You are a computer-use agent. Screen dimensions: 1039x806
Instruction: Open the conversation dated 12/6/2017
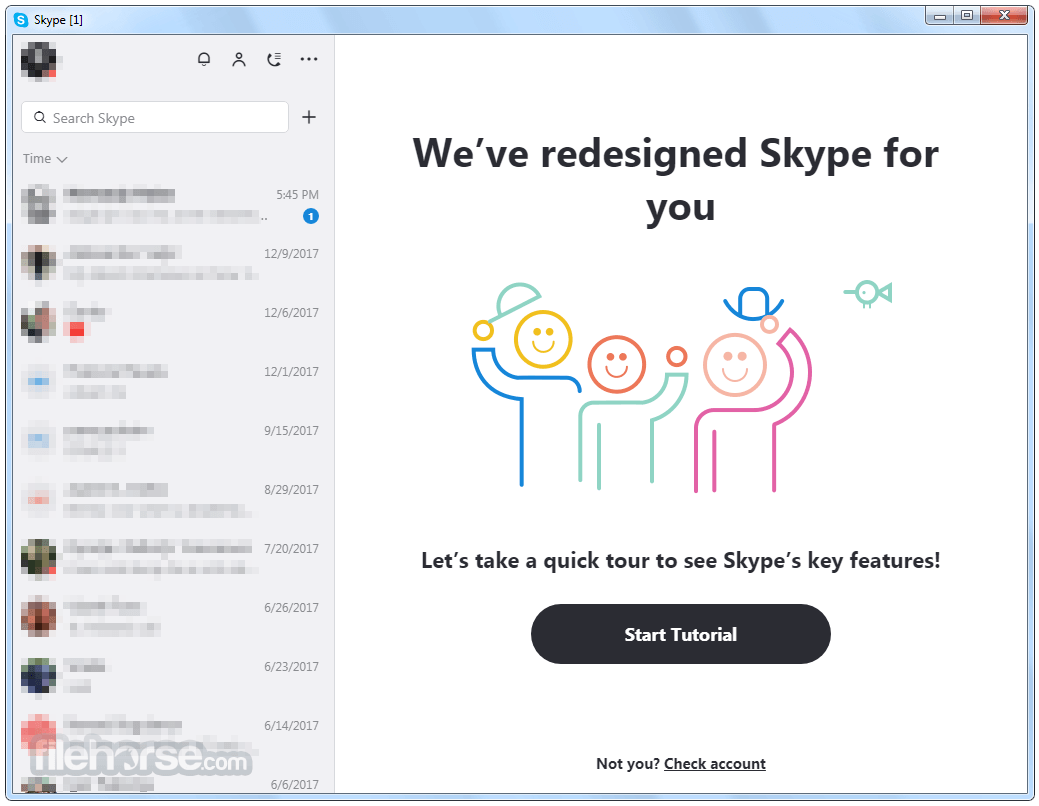[x=174, y=323]
